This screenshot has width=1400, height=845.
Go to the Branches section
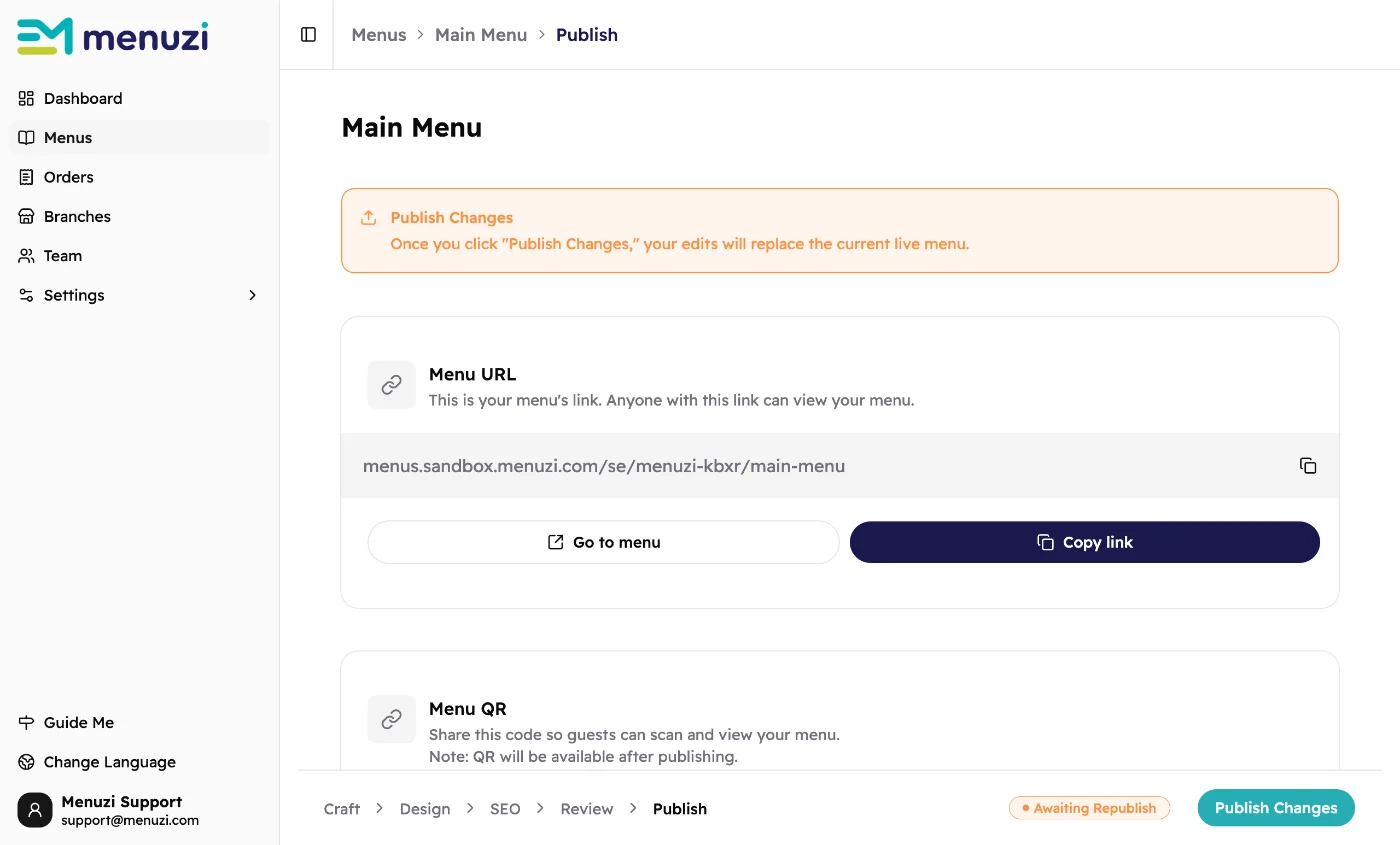[x=139, y=216]
